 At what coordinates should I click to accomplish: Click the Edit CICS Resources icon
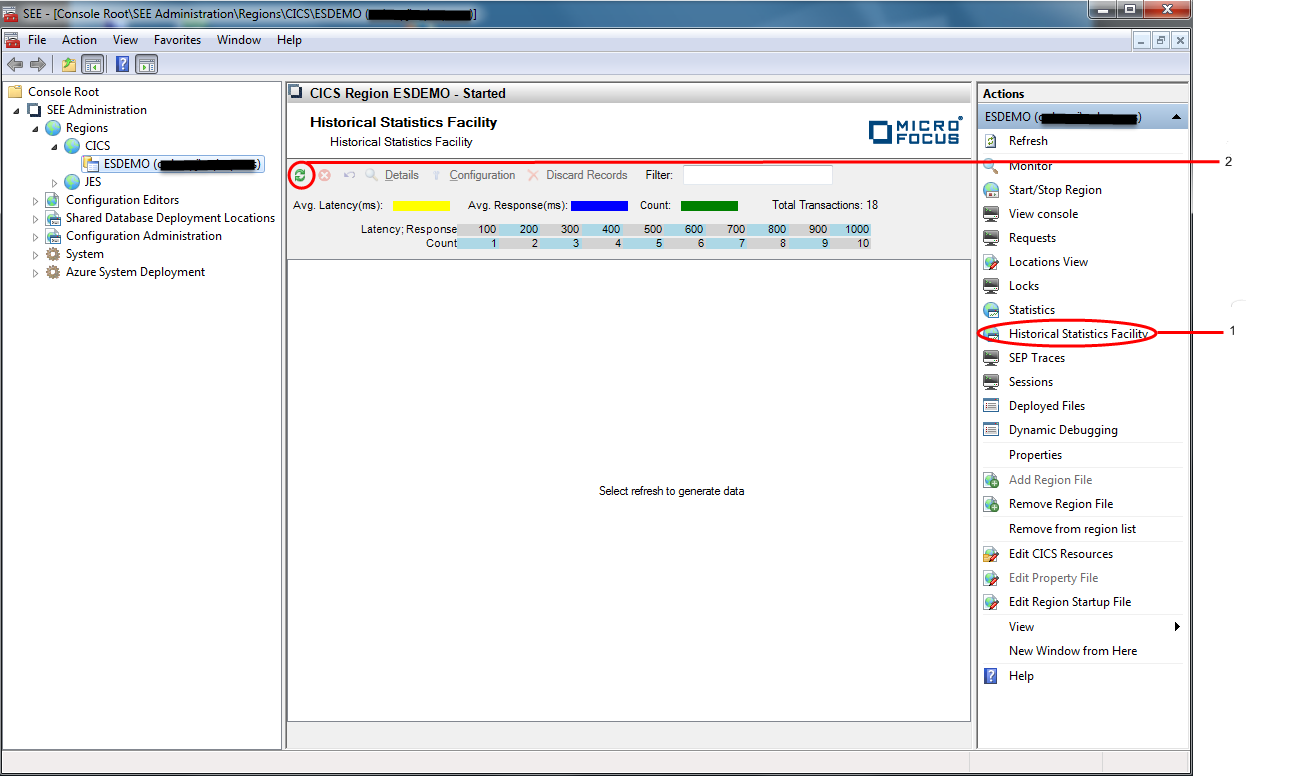[x=991, y=554]
